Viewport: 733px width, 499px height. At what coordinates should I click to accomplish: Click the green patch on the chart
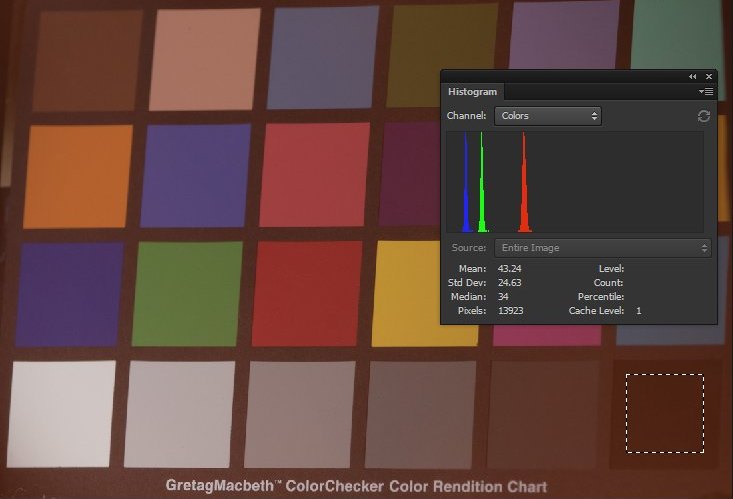point(187,294)
